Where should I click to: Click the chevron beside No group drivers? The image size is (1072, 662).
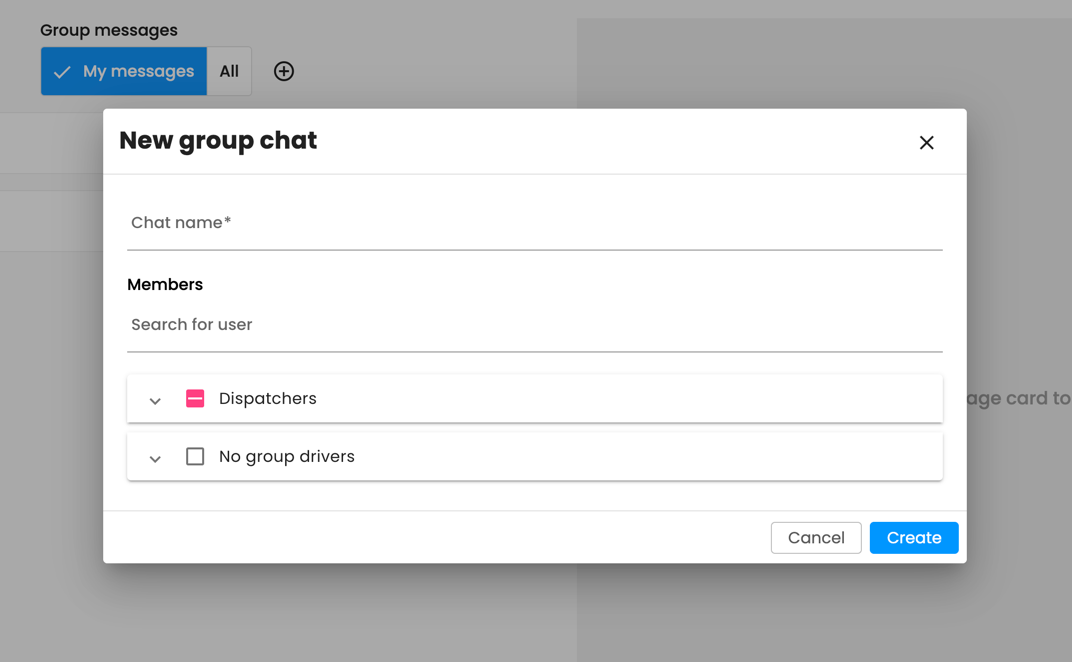(155, 457)
